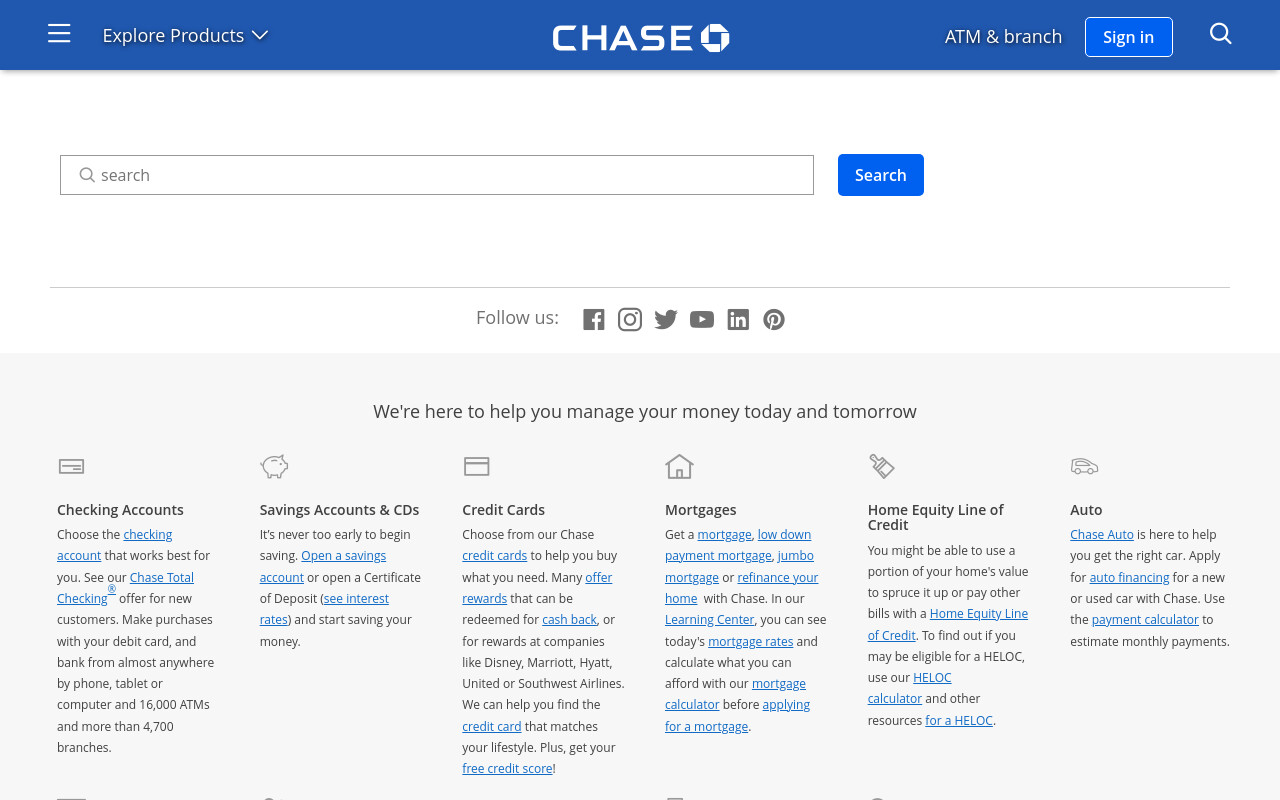Image resolution: width=1280 pixels, height=800 pixels.
Task: Open Chase Twitter page
Action: pyautogui.click(x=666, y=320)
